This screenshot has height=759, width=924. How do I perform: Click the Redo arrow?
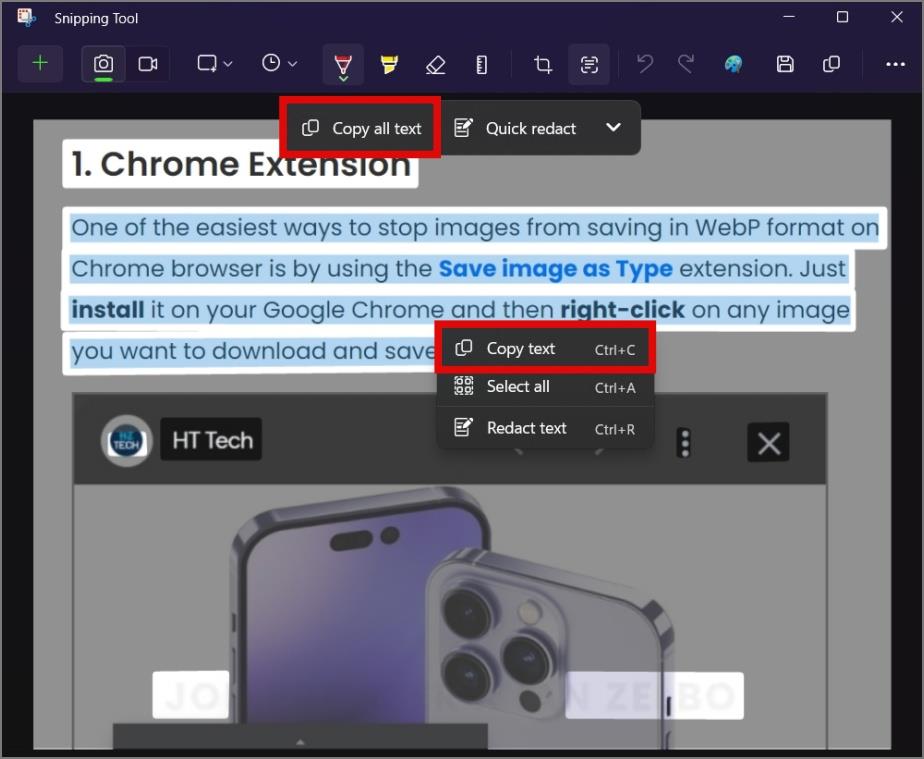tap(686, 64)
